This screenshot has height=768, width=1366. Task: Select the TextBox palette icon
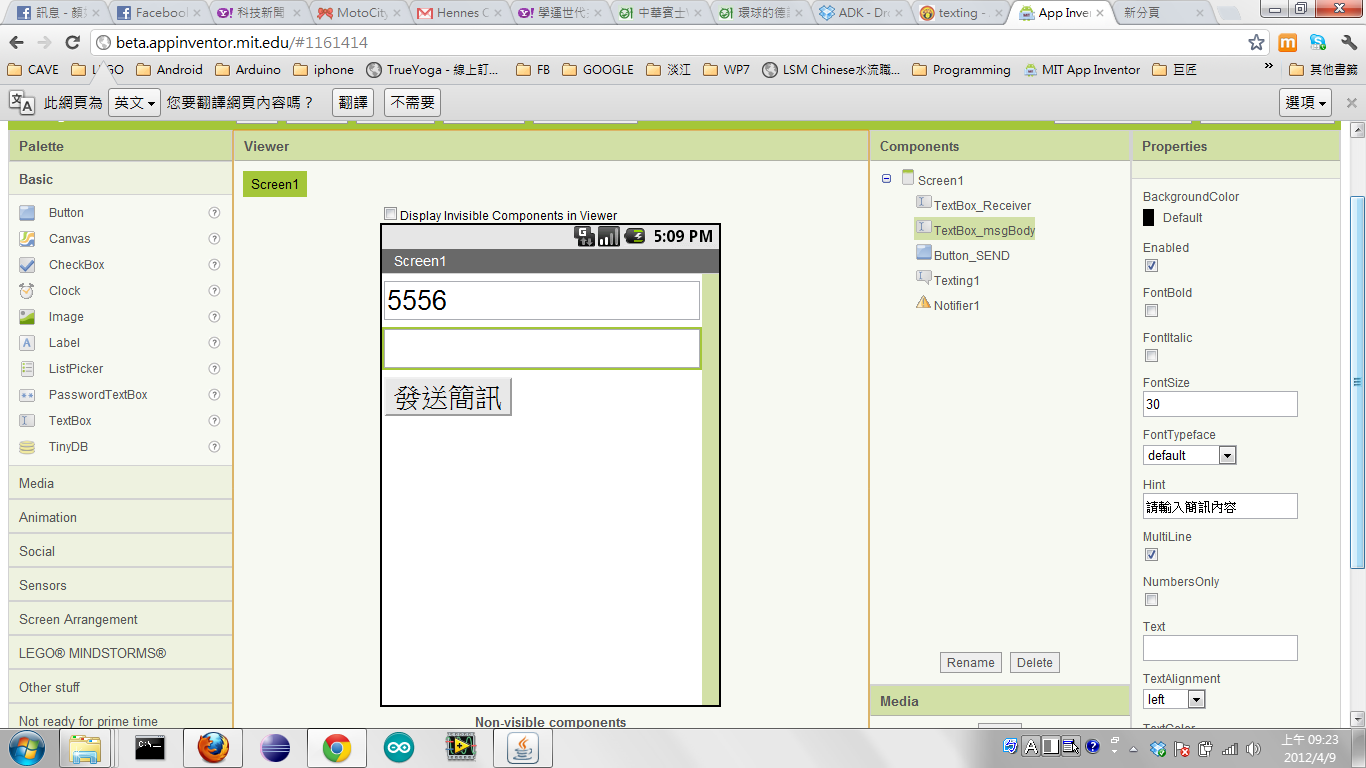click(x=27, y=421)
